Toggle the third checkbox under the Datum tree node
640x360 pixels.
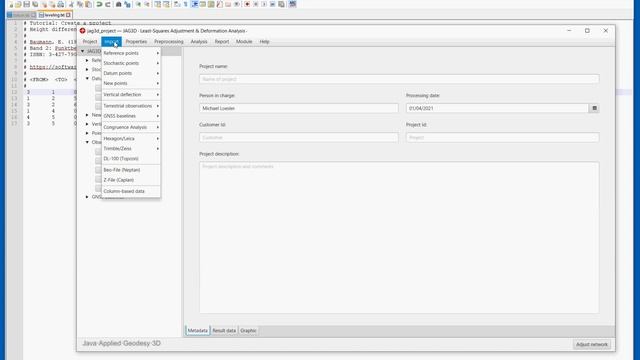(98, 106)
